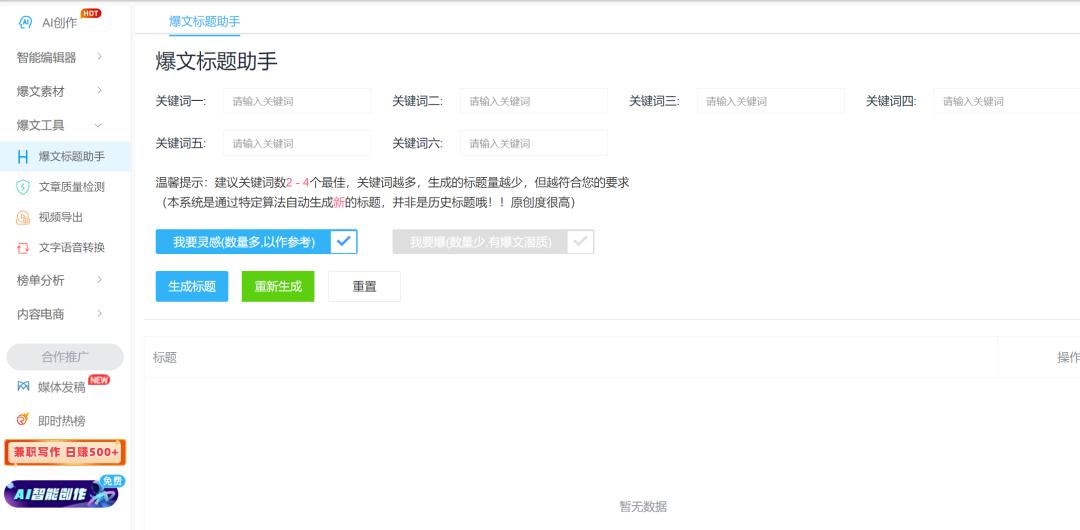Collapse the 爆文工具 chevron
This screenshot has height=530, width=1080.
coord(98,125)
